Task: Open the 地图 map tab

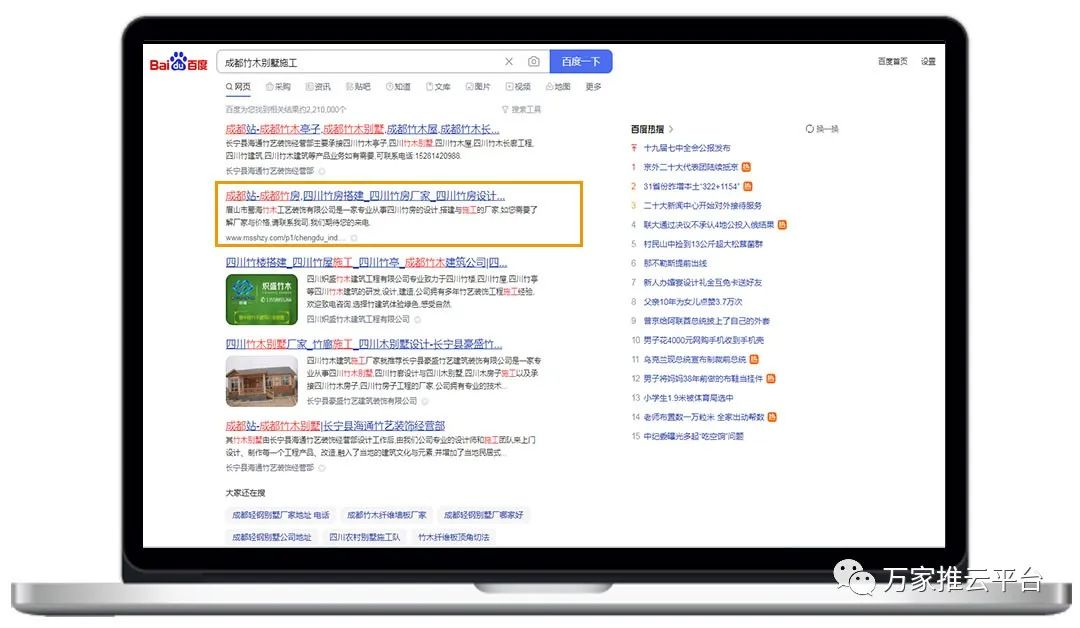Action: [557, 87]
